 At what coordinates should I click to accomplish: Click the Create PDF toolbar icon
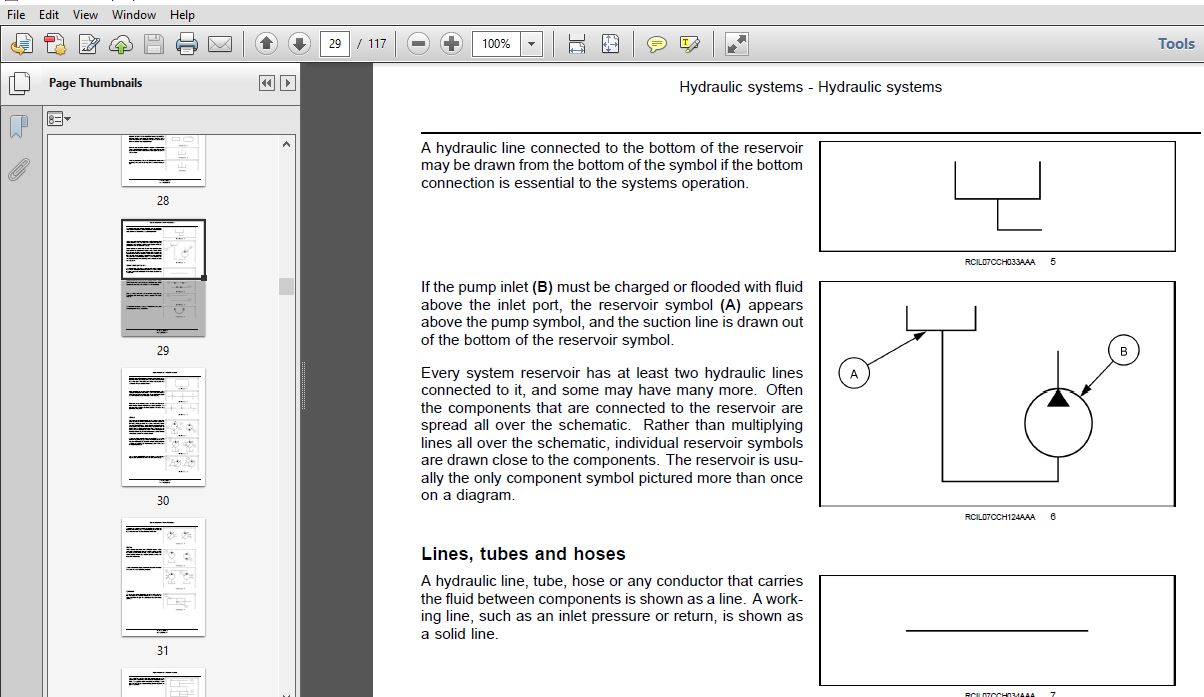22,44
